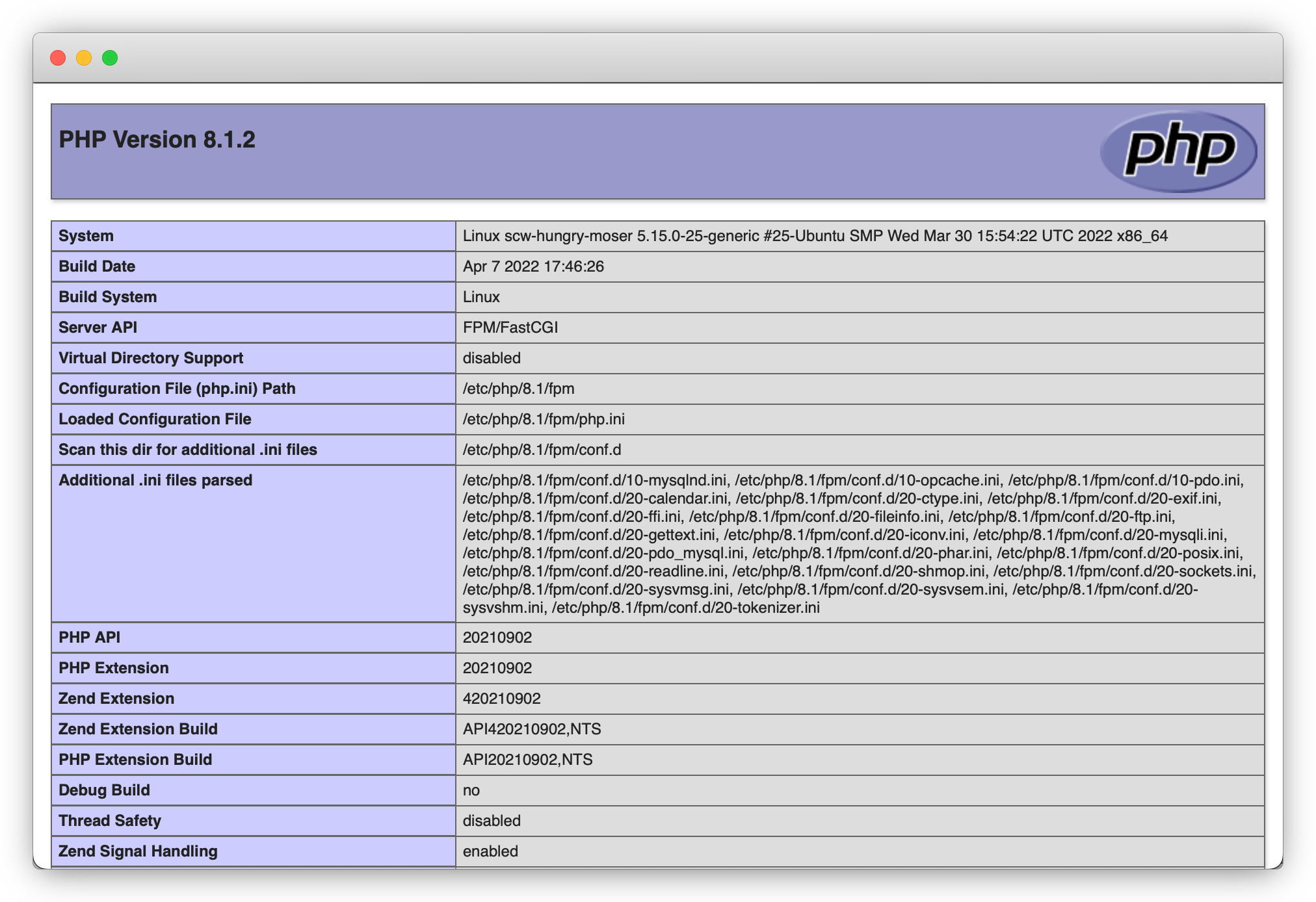The height and width of the screenshot is (902, 1316).
Task: Click the FPM/FastCGI value
Action: (x=510, y=328)
